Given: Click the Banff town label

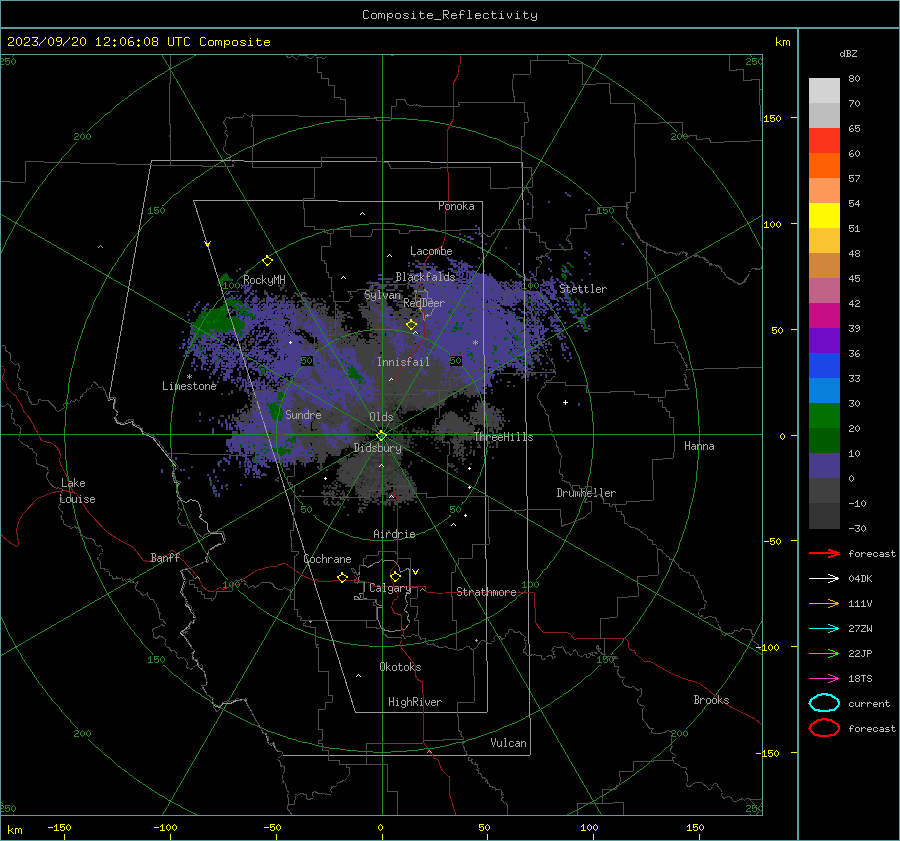Looking at the screenshot, I should (x=165, y=558).
